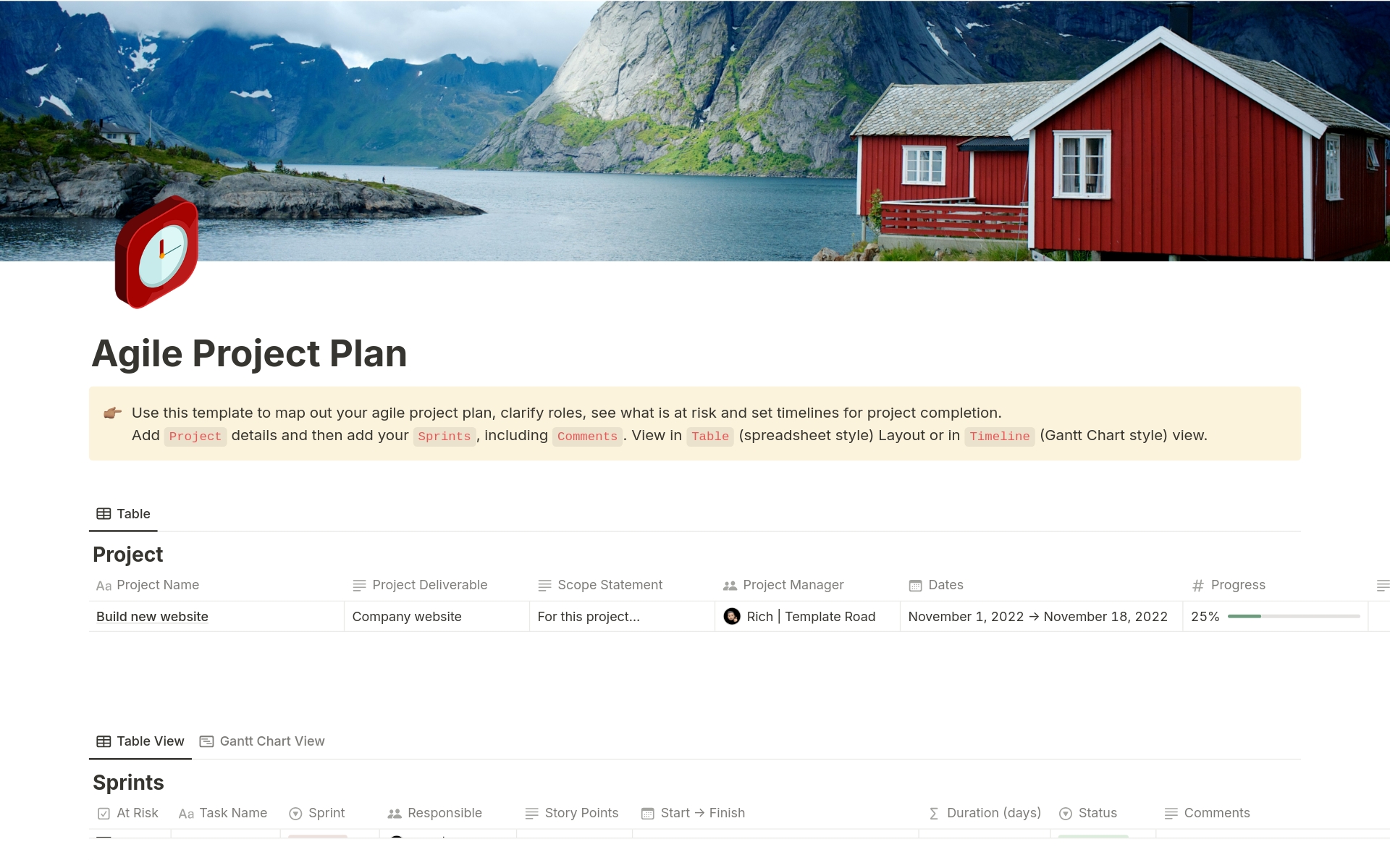The image size is (1390, 868).
Task: Expand the Story Points column dropdown
Action: [x=574, y=812]
